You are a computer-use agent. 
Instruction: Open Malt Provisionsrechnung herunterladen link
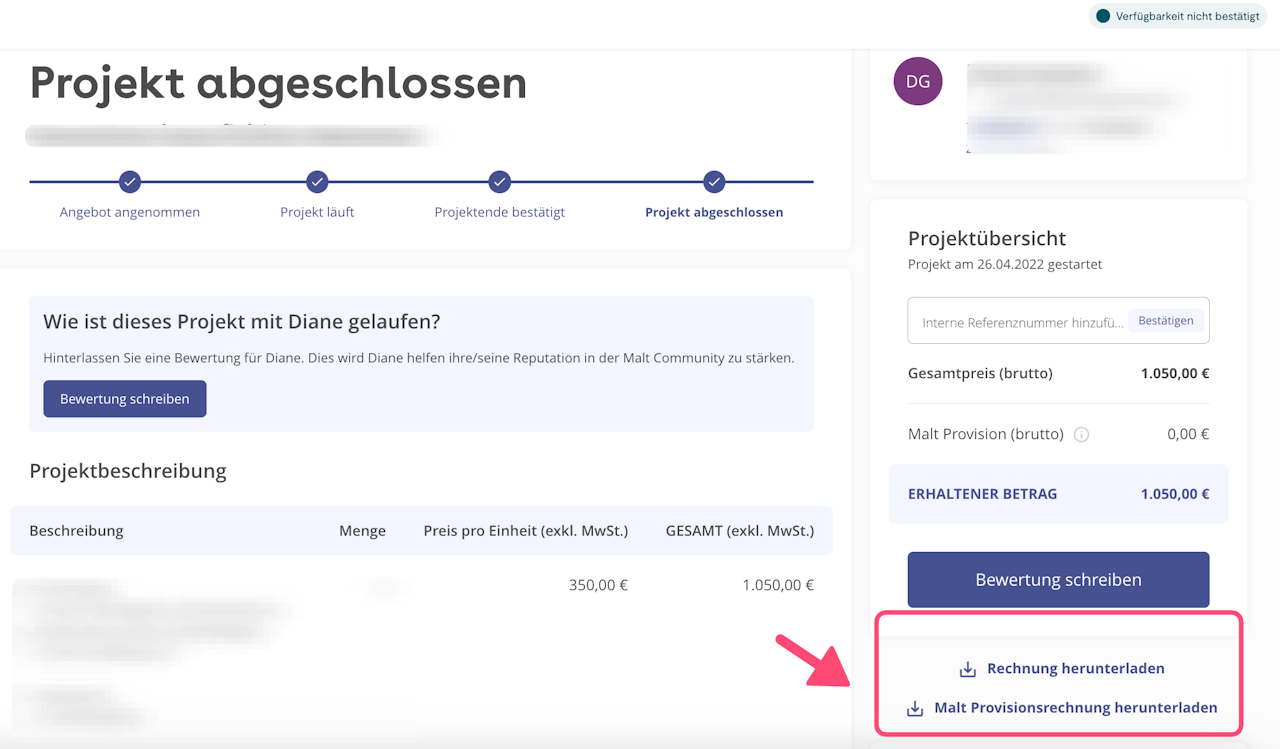(1075, 708)
